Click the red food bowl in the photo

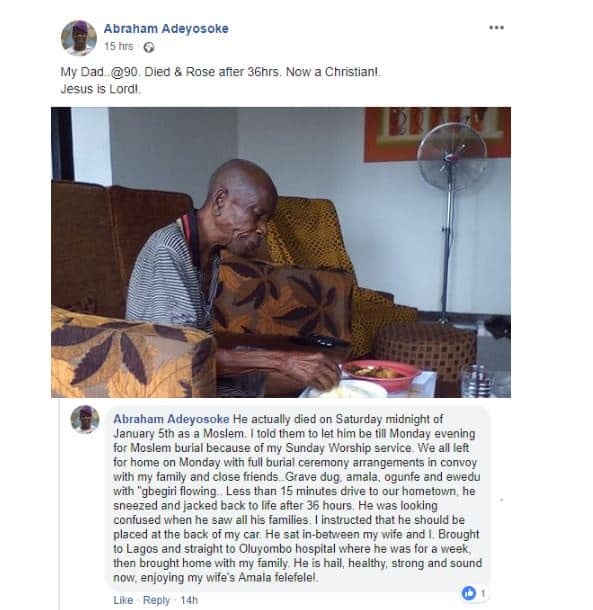[x=381, y=373]
